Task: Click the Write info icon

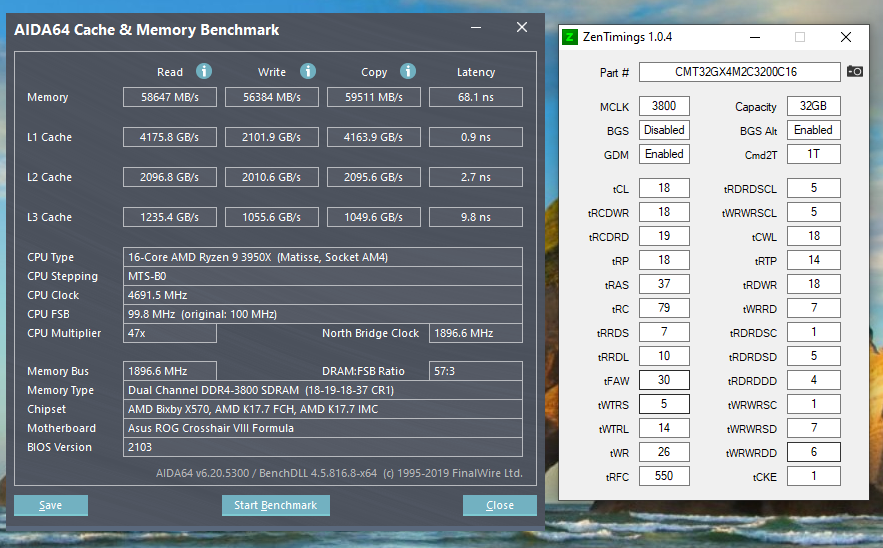Action: click(307, 71)
